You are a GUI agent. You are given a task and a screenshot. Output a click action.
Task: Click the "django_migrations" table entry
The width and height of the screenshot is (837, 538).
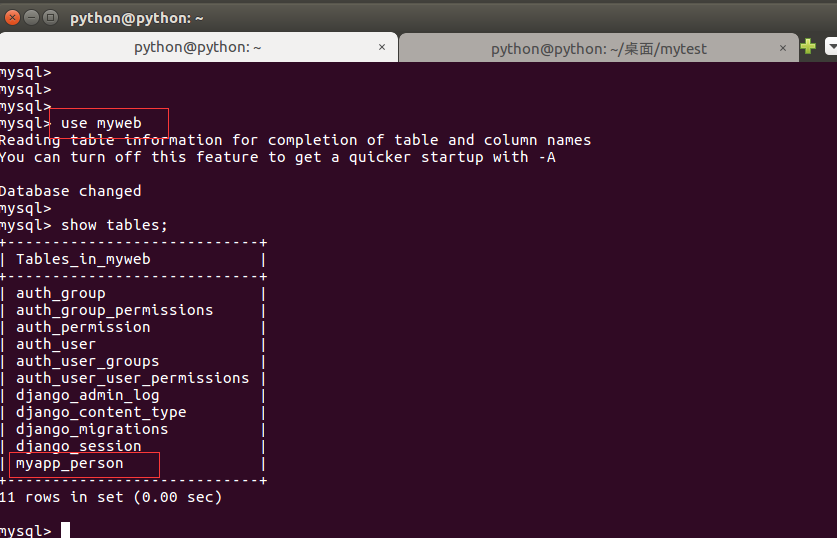click(x=92, y=429)
